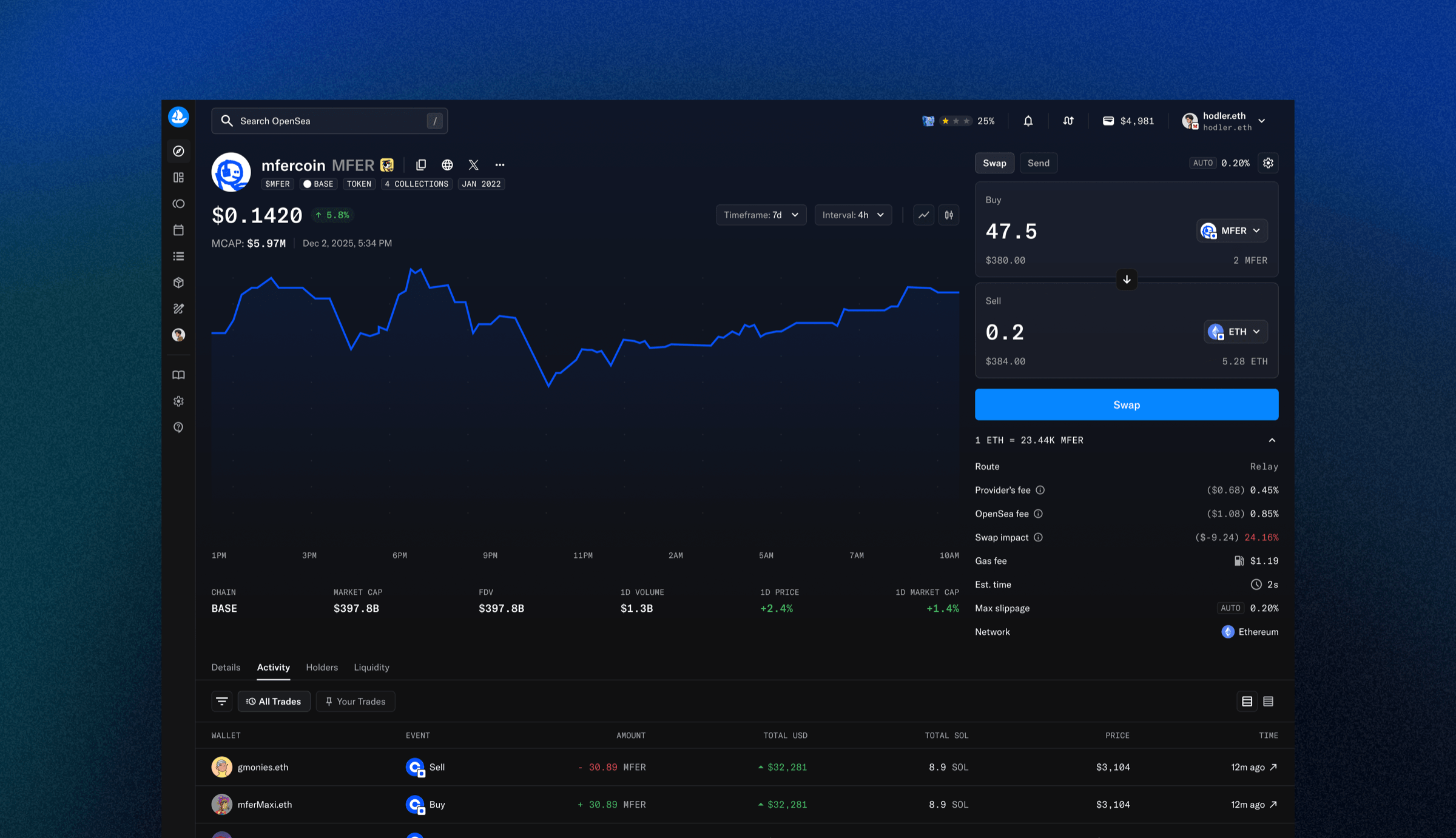Select the Send mode tab
The width and height of the screenshot is (1456, 838).
pos(1039,163)
